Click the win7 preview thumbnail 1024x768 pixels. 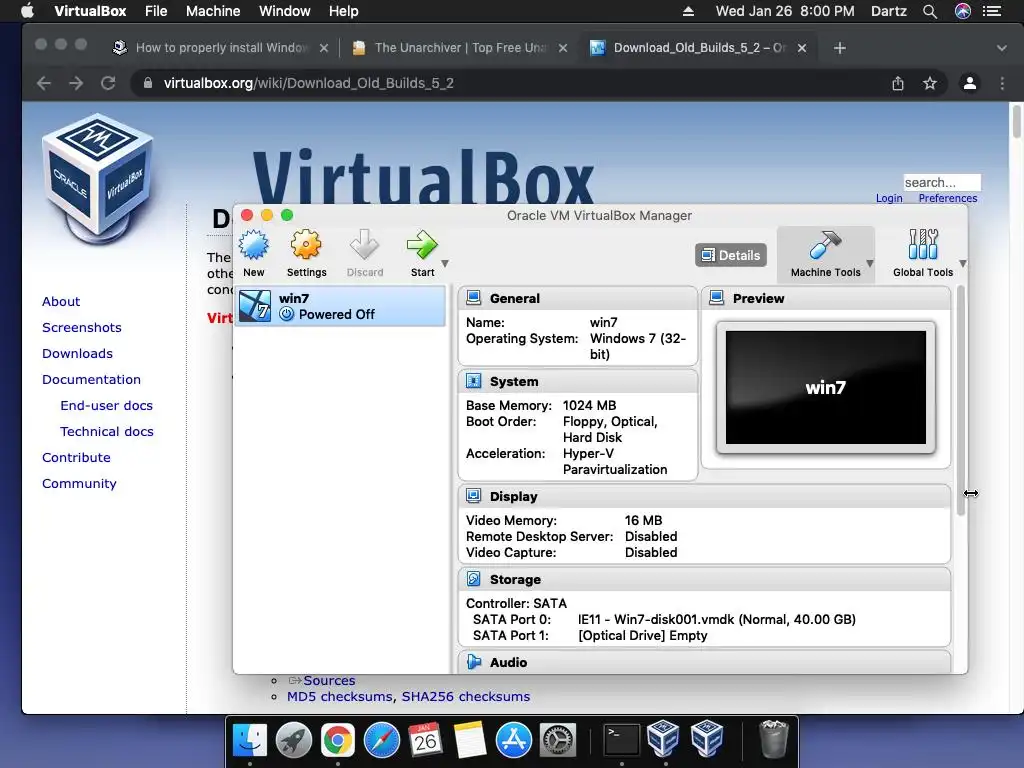(x=825, y=387)
